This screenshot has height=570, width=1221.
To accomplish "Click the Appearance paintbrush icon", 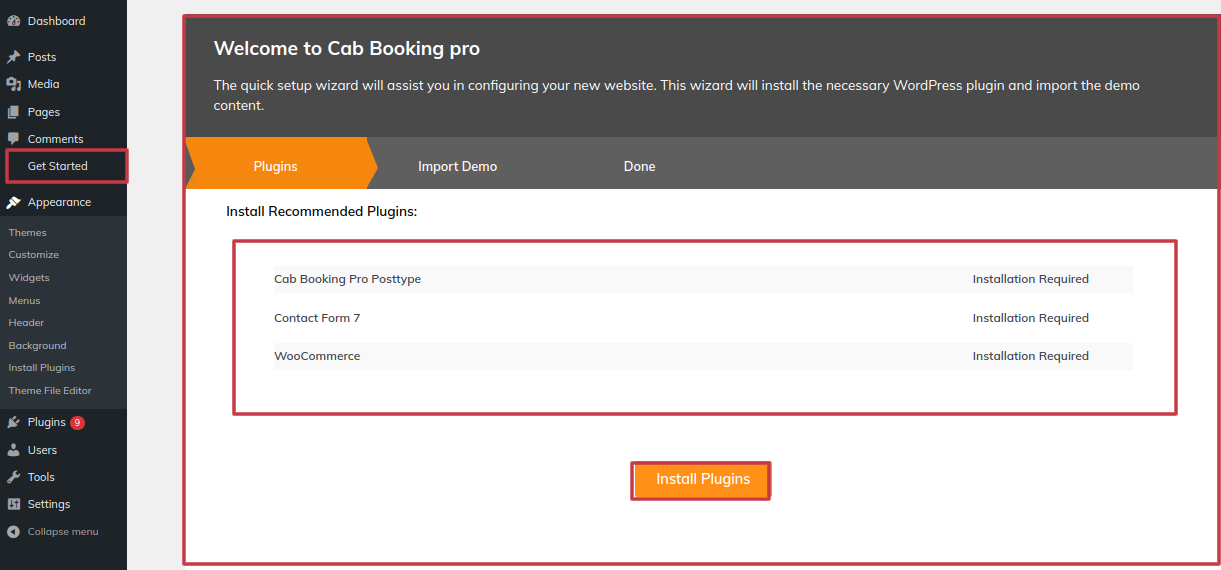I will pos(14,202).
